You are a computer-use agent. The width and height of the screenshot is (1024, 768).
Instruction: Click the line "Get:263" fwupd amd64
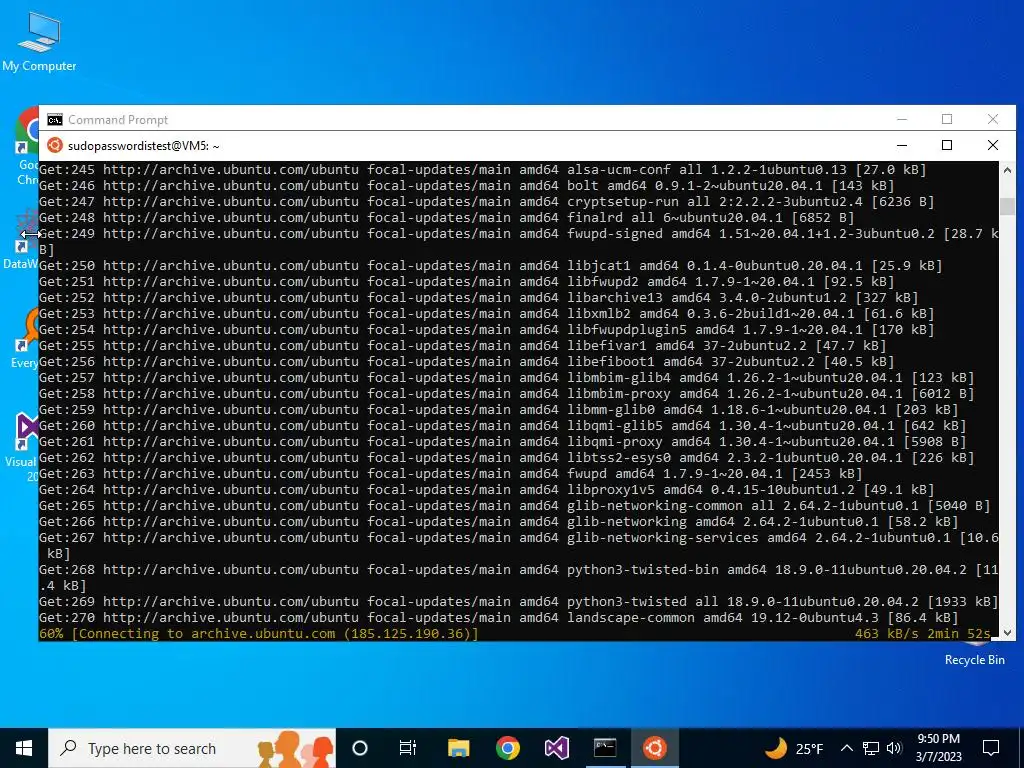pos(451,473)
